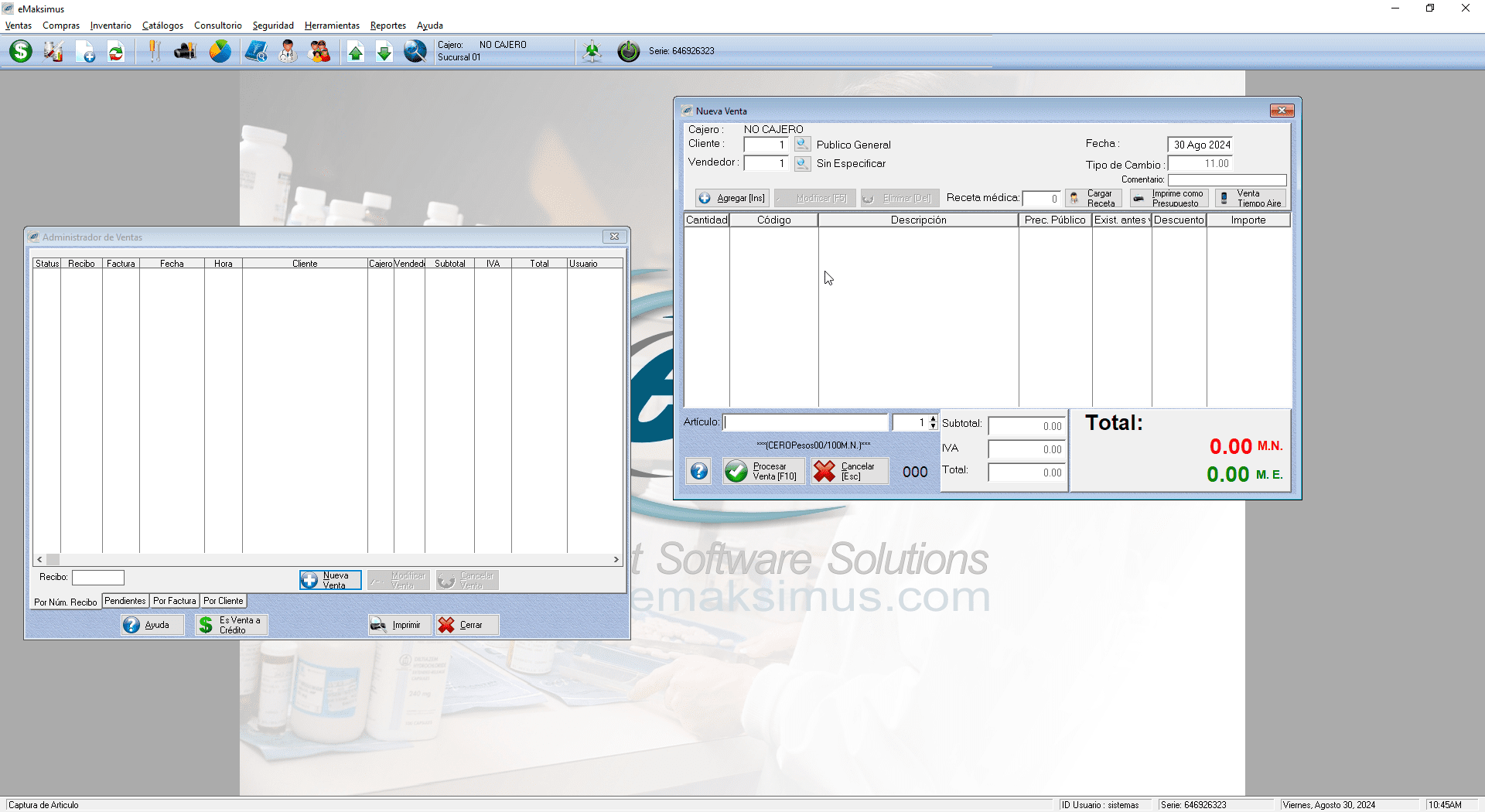This screenshot has height=812, width=1485.
Task: Click the Venta Tiempo Aire button
Action: [x=1251, y=199]
